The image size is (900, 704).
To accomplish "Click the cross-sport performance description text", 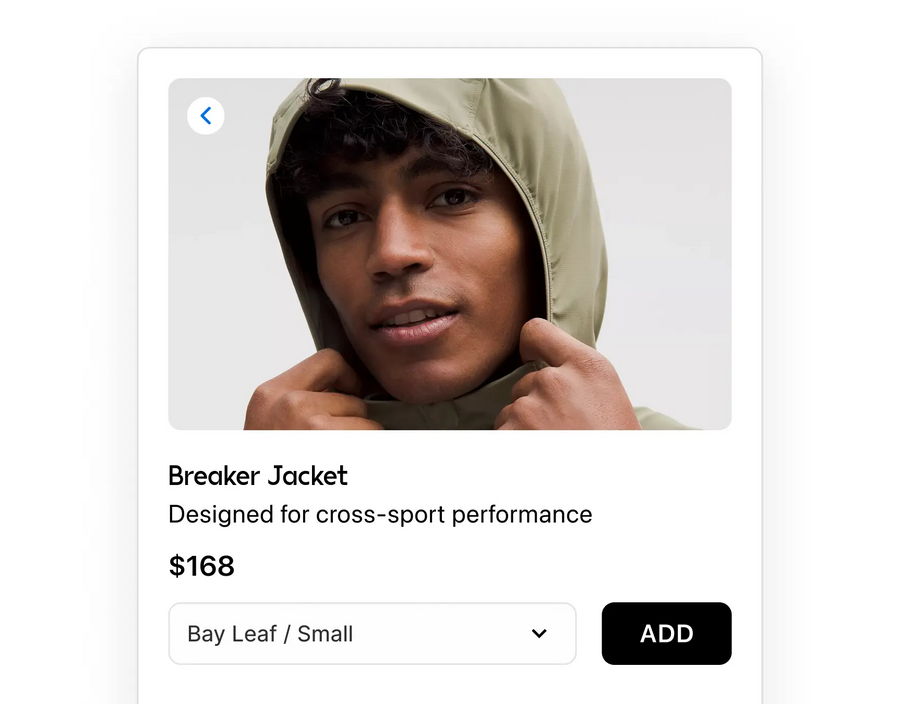I will click(380, 514).
